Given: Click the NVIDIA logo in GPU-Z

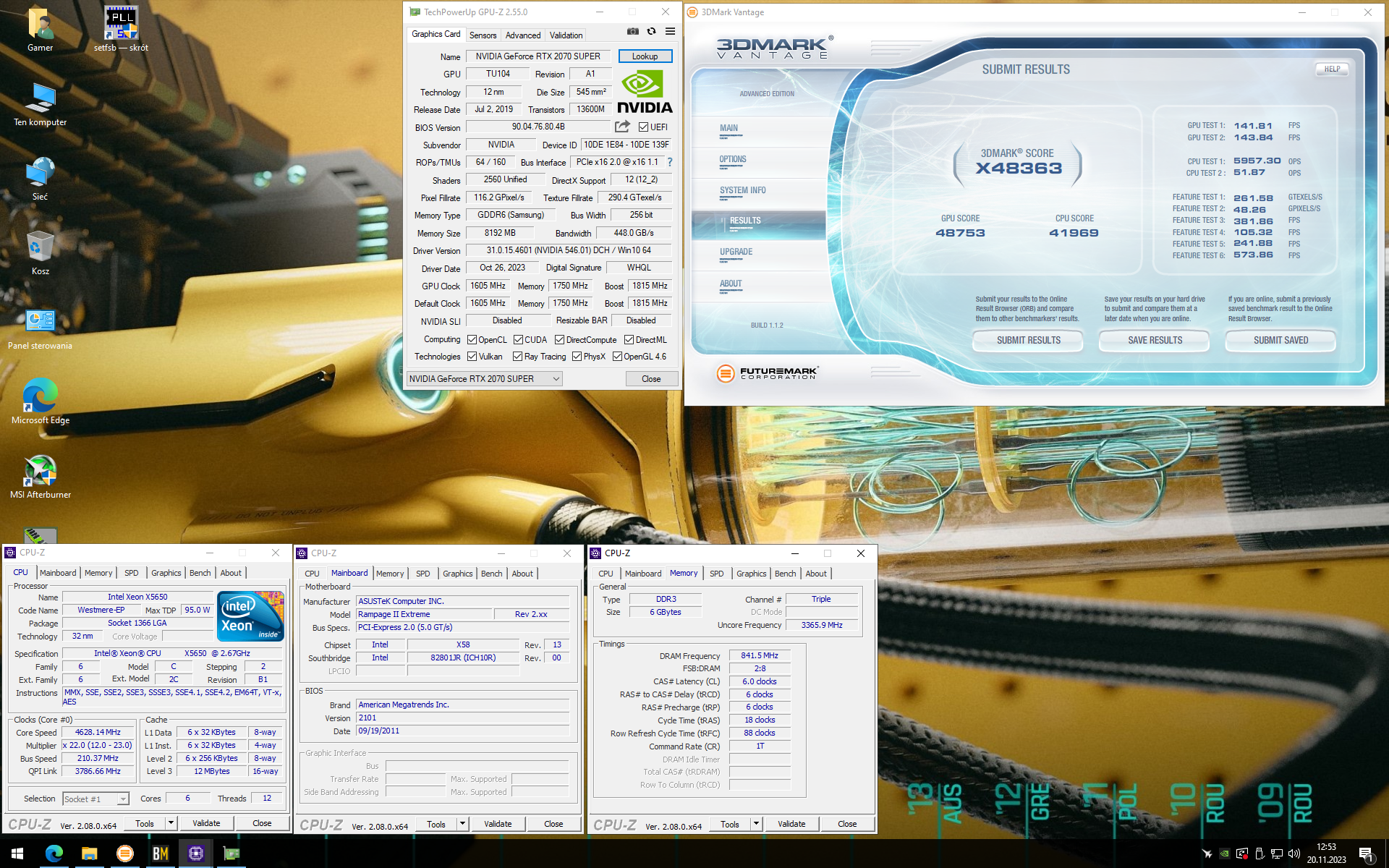Looking at the screenshot, I should point(645,92).
